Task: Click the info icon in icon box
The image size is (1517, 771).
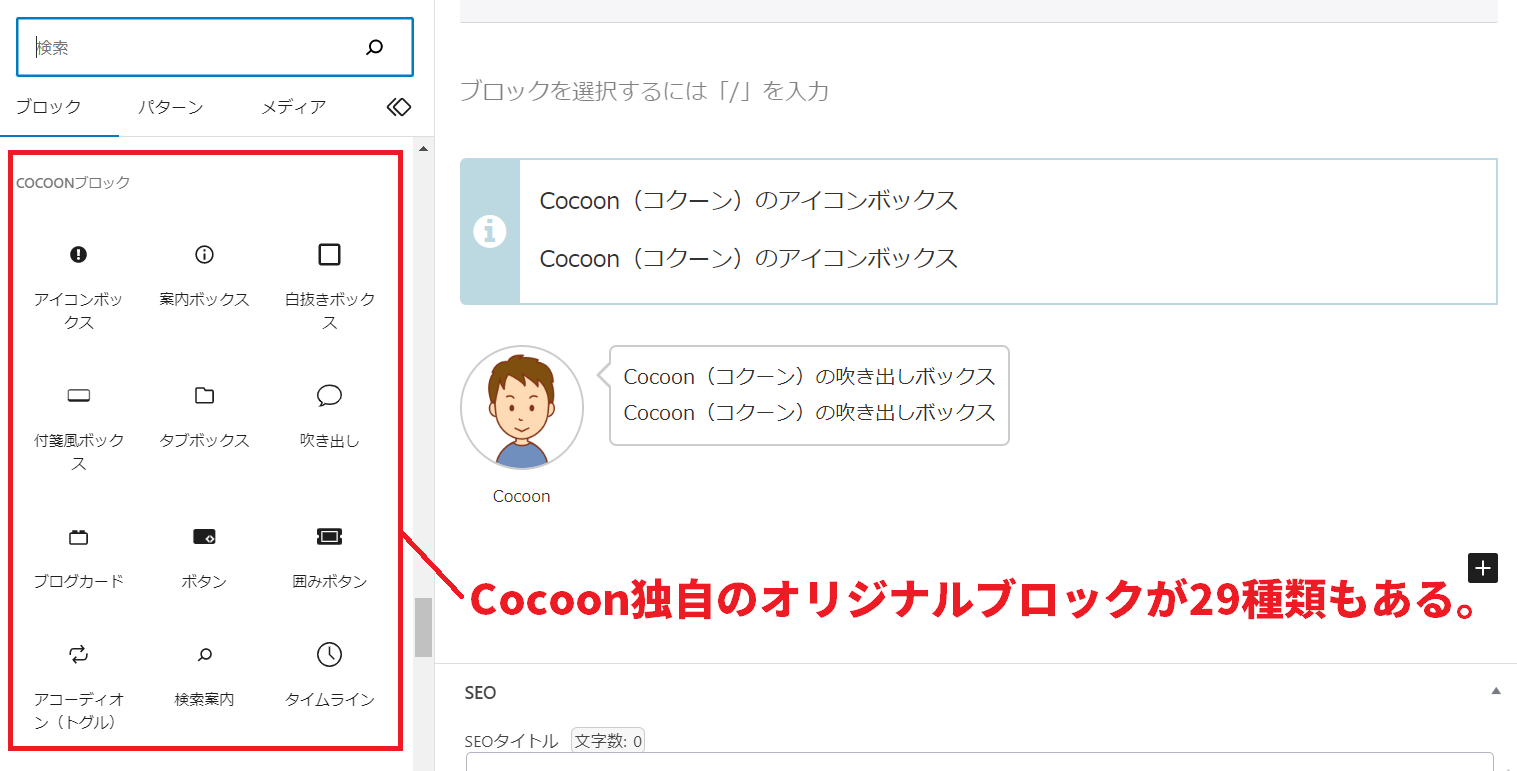Action: 489,231
